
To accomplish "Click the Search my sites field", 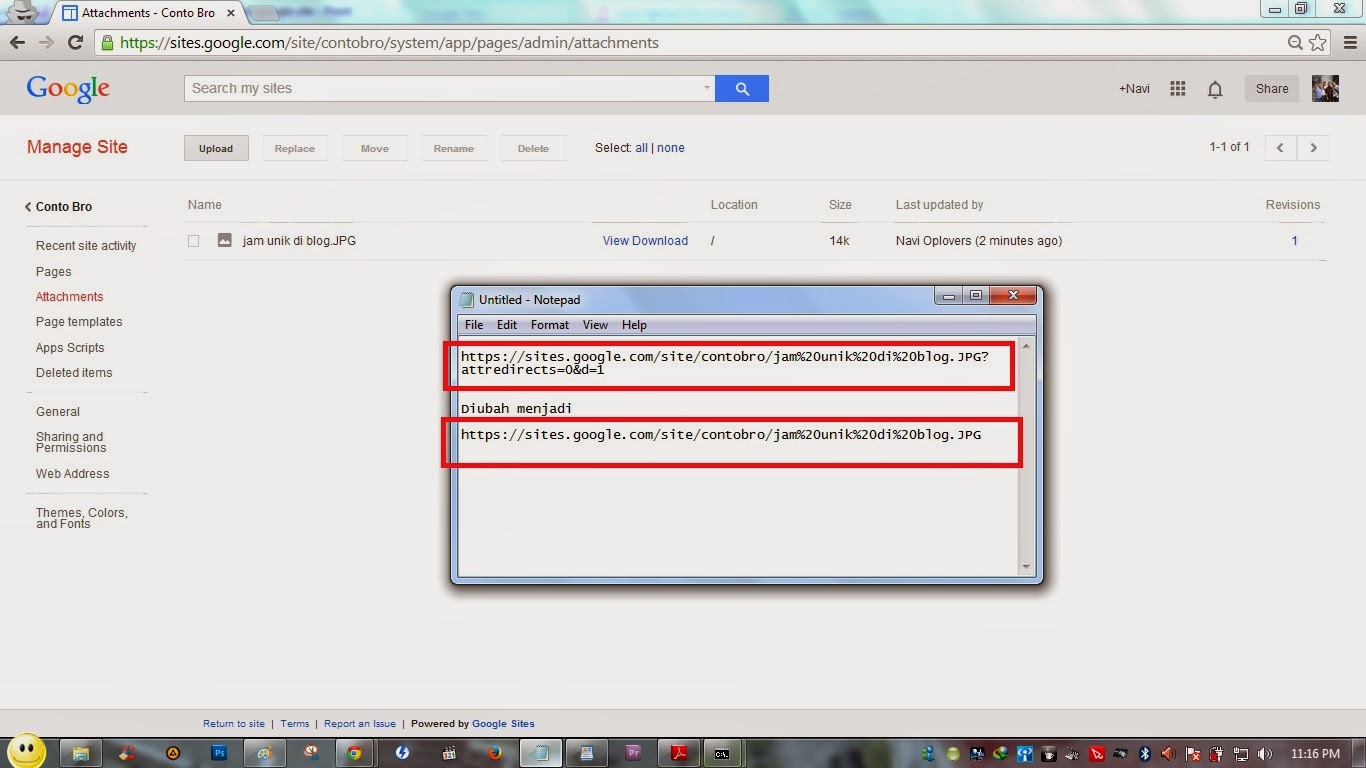I will click(x=449, y=88).
